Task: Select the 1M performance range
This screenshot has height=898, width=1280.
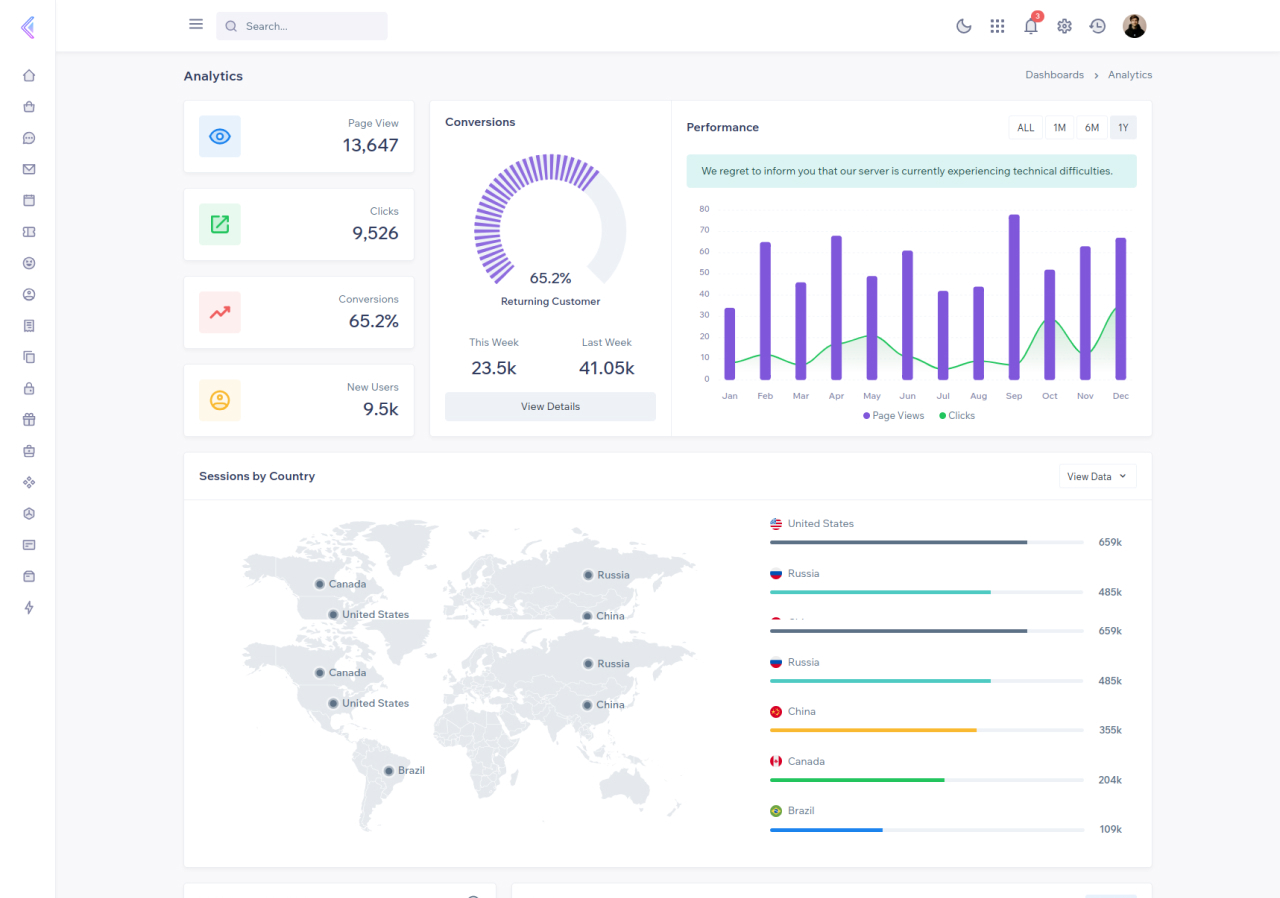Action: click(x=1060, y=128)
